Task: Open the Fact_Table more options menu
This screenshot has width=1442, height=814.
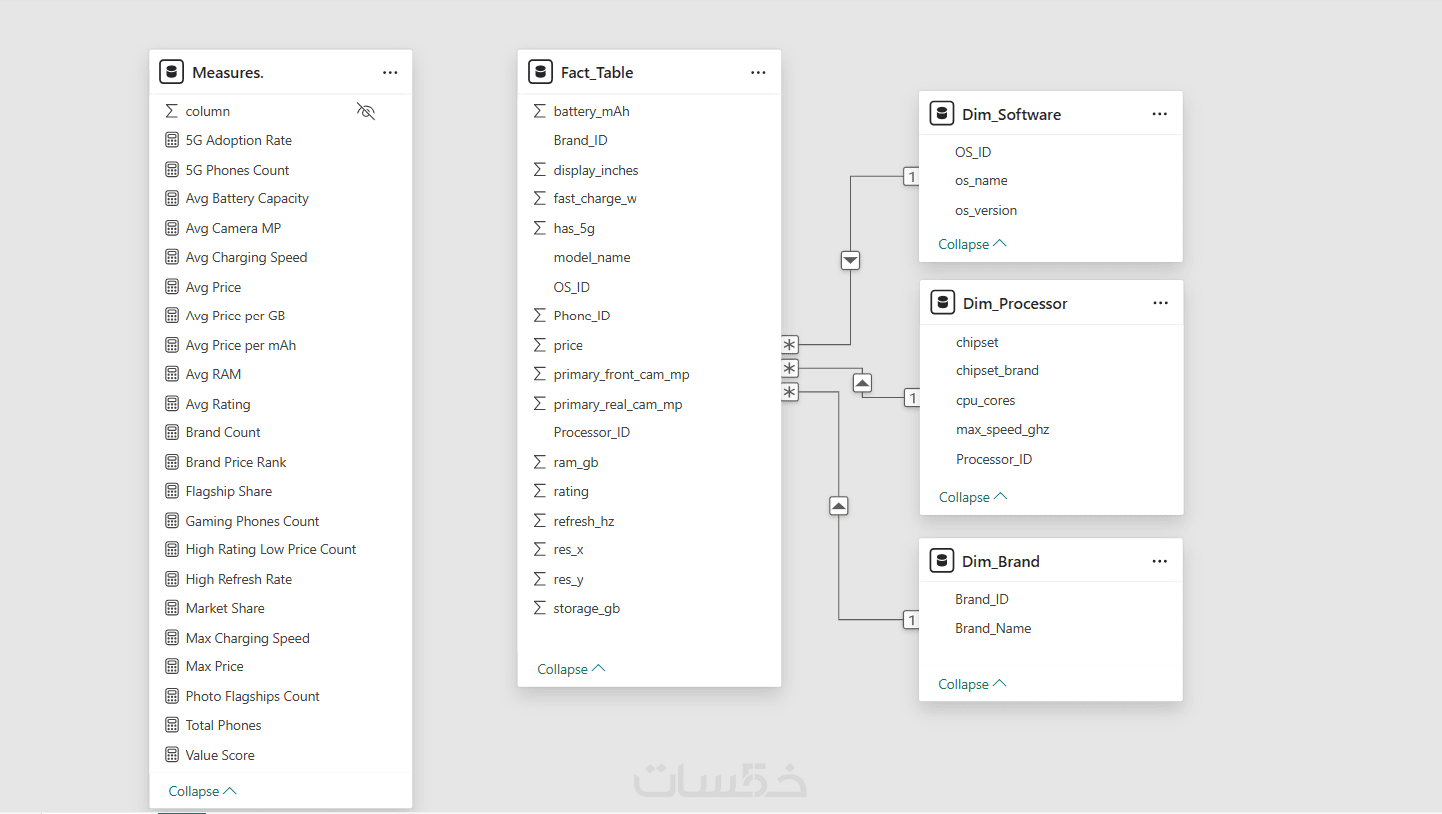Action: [x=758, y=72]
